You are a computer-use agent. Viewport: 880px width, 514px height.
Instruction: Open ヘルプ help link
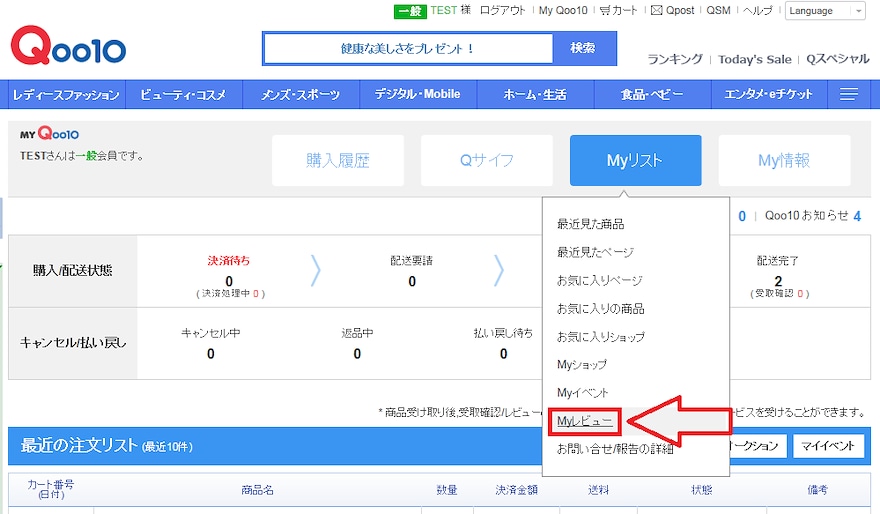pyautogui.click(x=758, y=10)
